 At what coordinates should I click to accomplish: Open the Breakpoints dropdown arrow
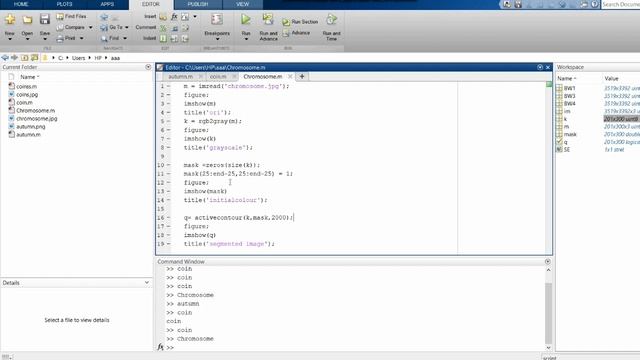[x=217, y=39]
